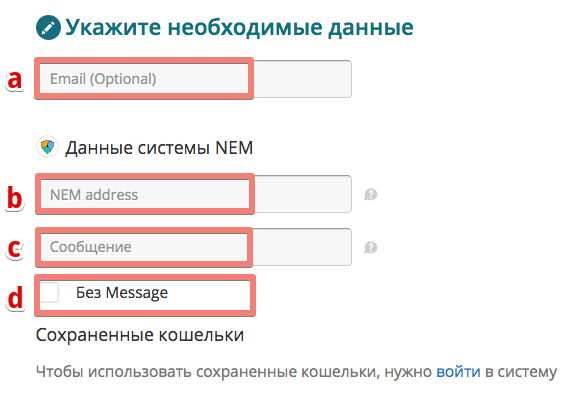569x400 pixels.
Task: Click the Сохраненные кошельки heading
Action: [x=140, y=335]
